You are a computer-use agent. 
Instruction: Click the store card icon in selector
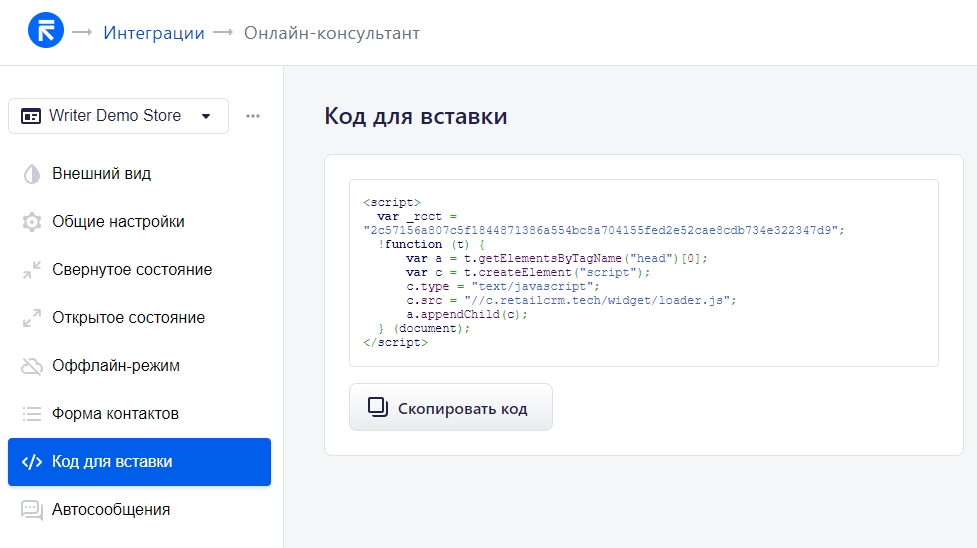tap(31, 116)
